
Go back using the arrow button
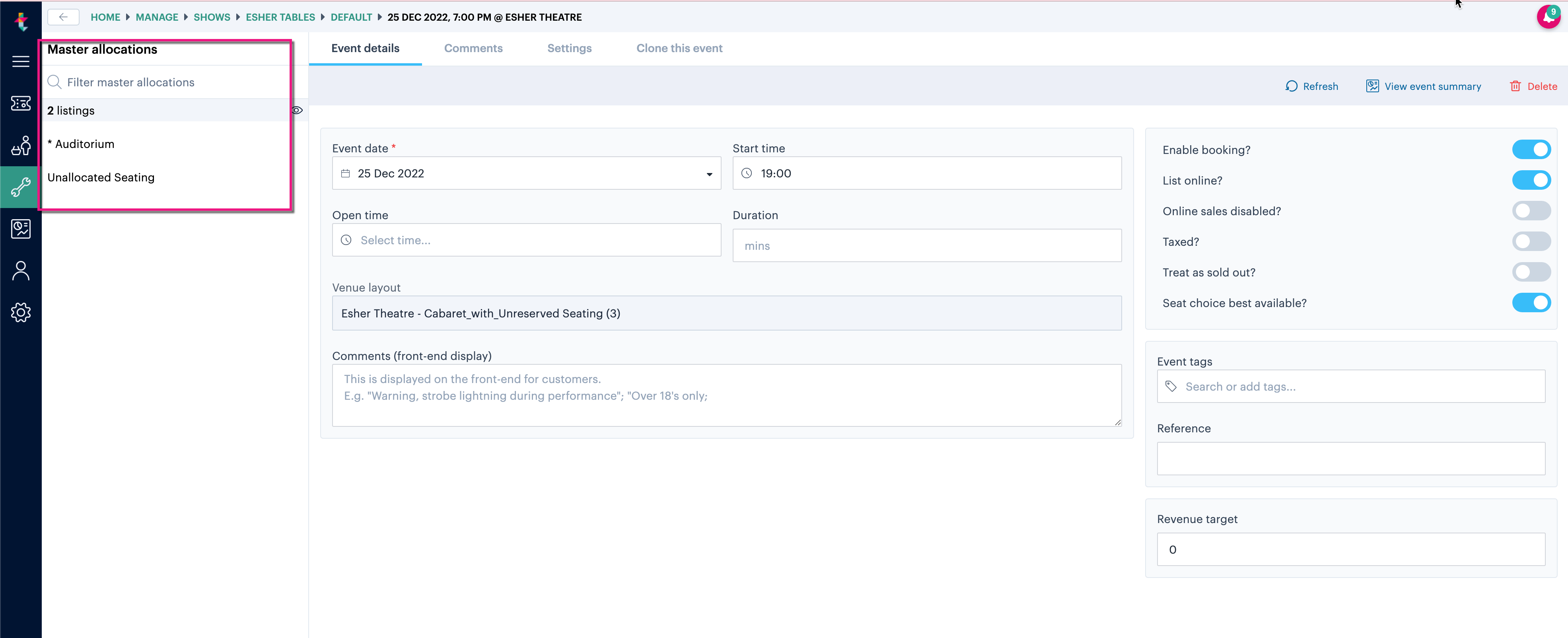[63, 17]
